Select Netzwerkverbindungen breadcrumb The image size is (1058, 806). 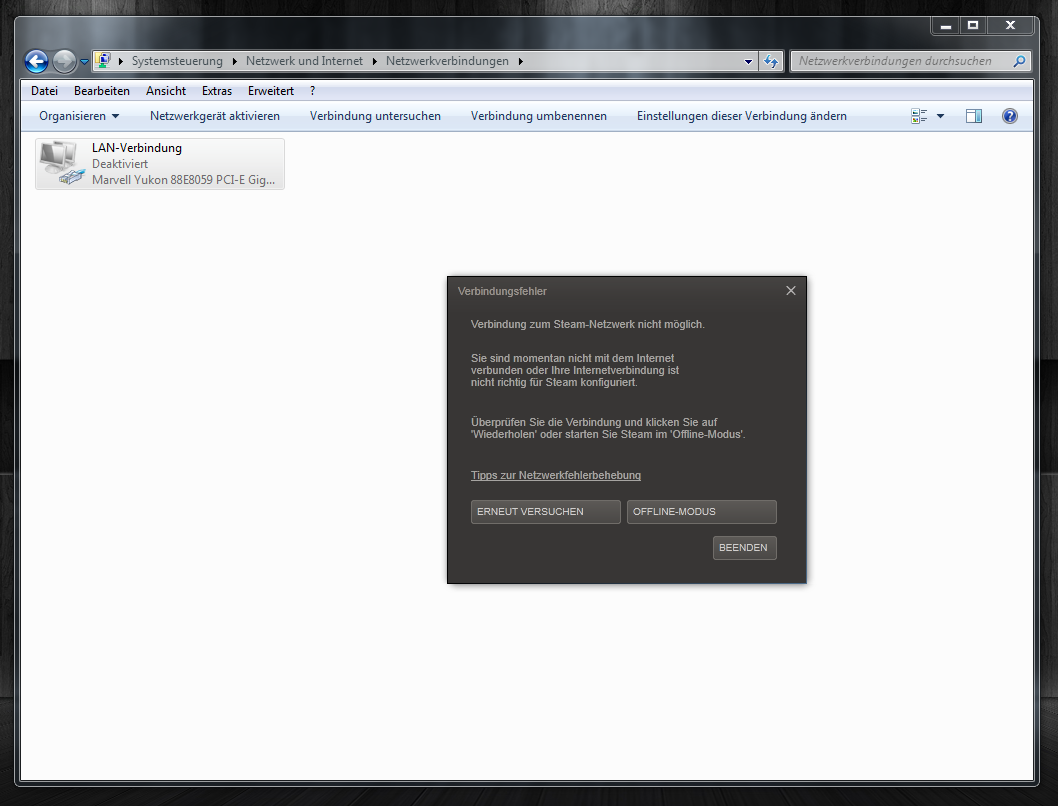[x=447, y=61]
